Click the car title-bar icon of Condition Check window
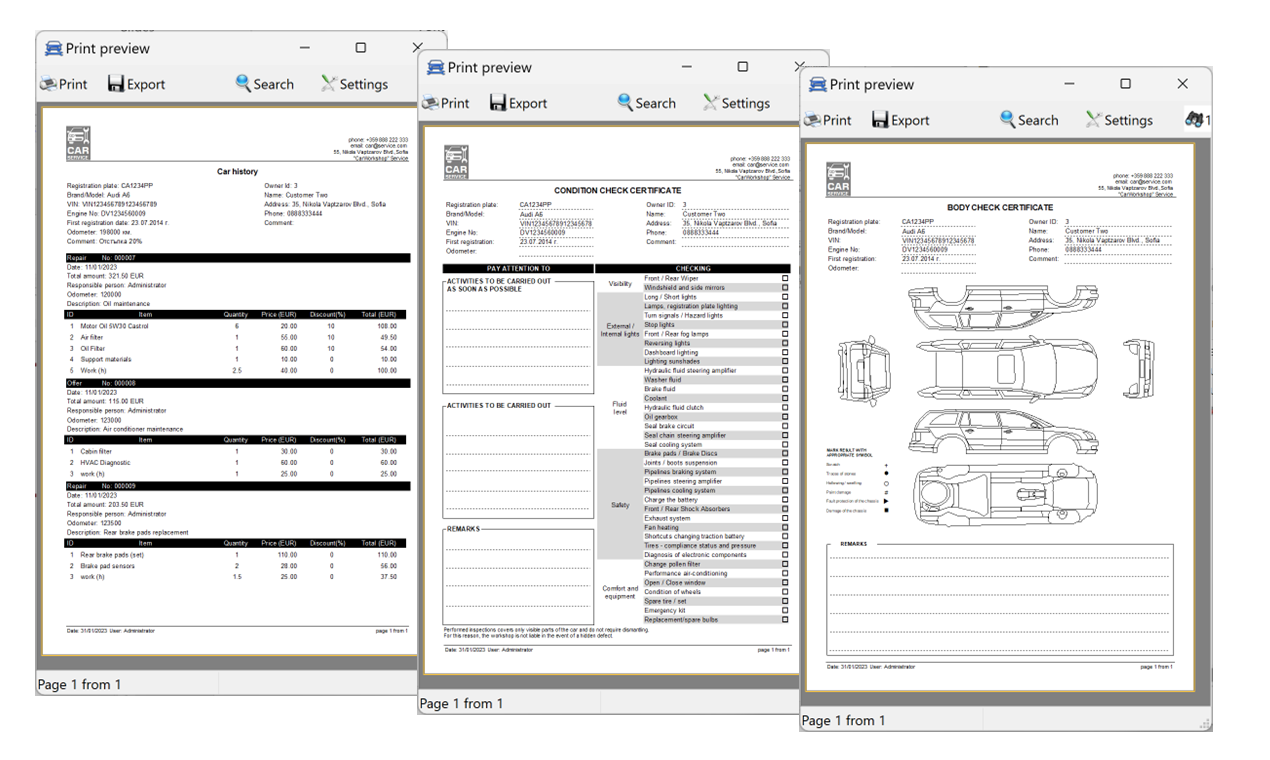This screenshot has width=1270, height=760. 435,67
